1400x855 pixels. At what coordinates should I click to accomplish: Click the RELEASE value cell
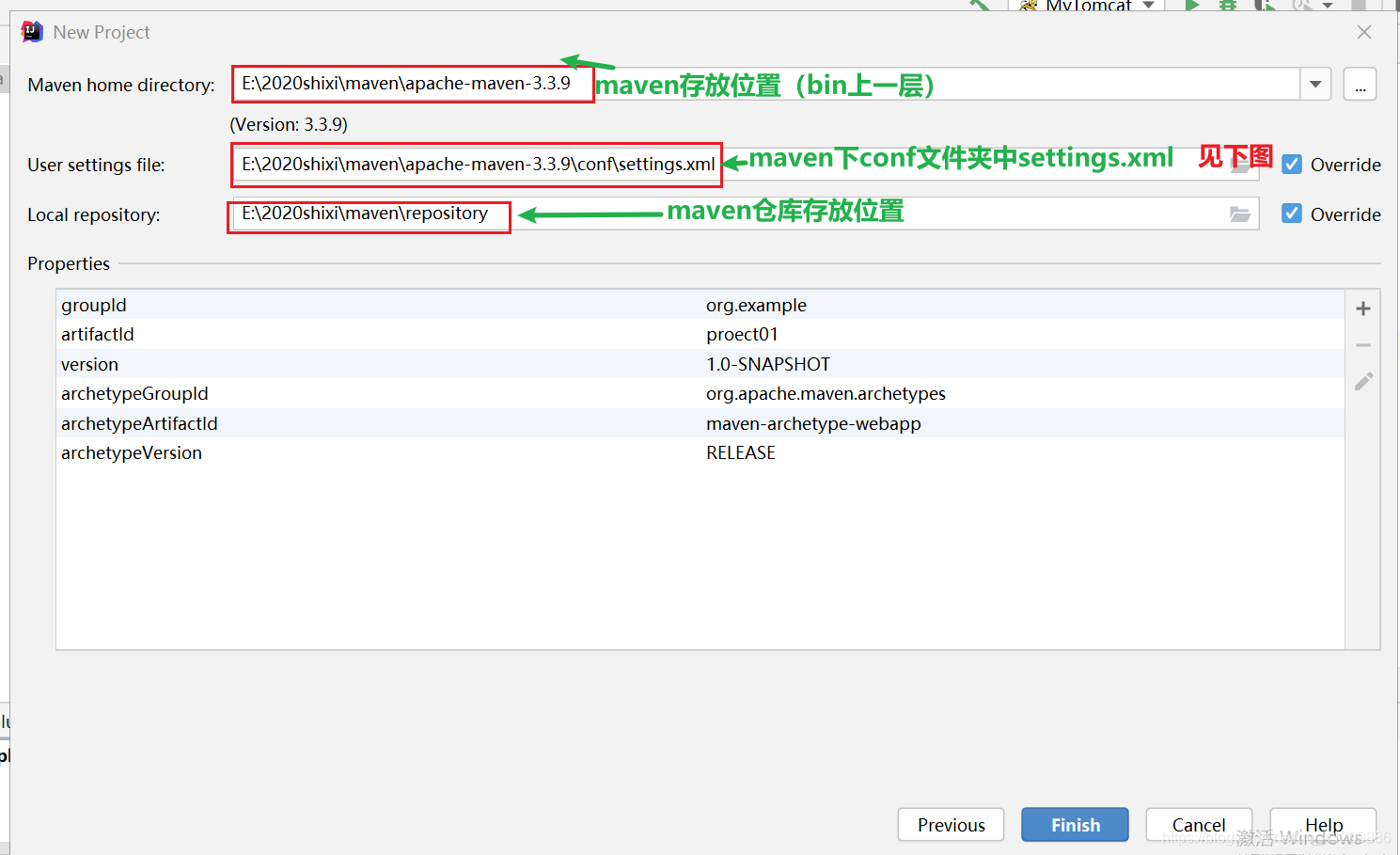741,452
